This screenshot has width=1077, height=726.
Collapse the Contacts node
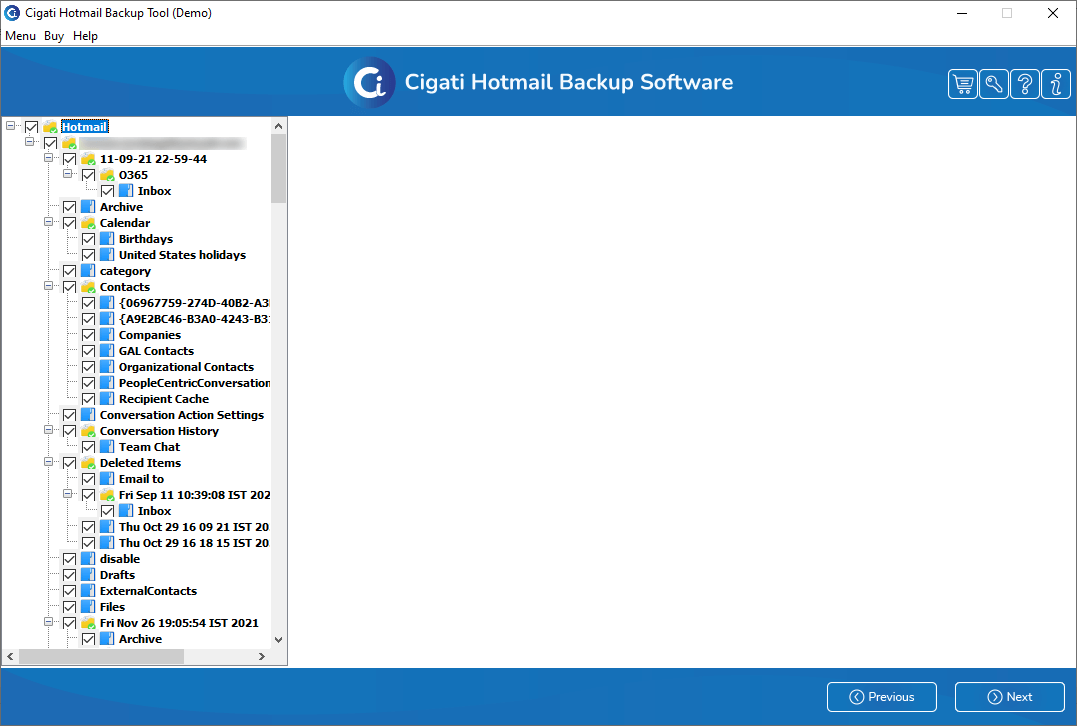tap(49, 286)
